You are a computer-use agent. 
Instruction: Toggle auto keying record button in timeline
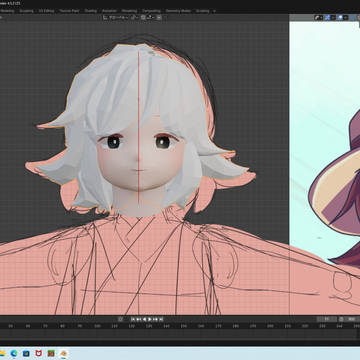click(x=120, y=319)
